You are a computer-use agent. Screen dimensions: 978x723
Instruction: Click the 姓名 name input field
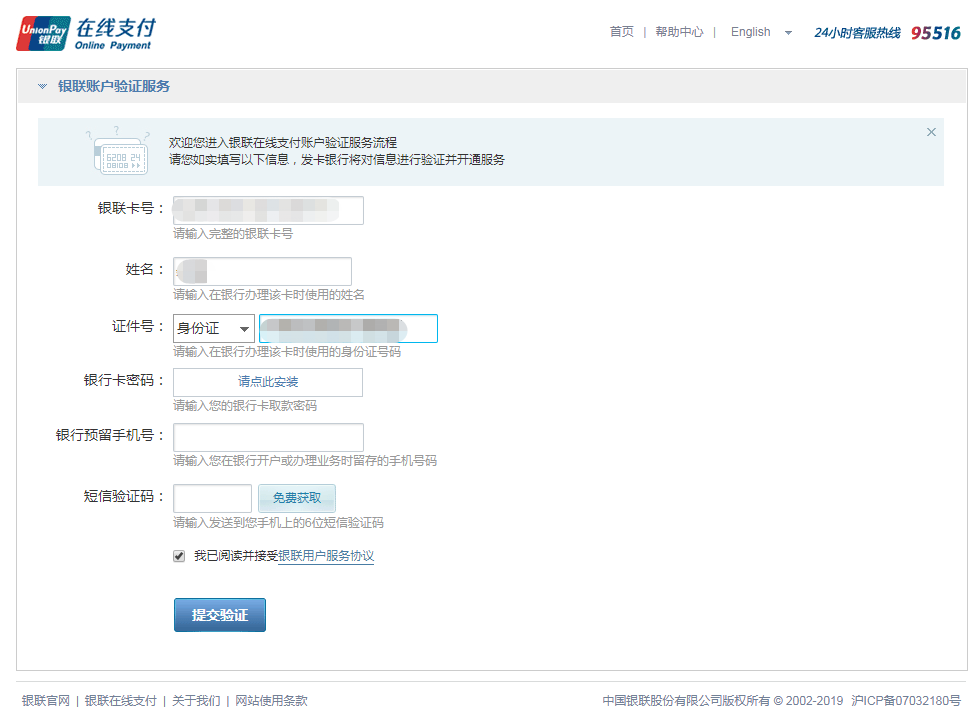tap(262, 271)
